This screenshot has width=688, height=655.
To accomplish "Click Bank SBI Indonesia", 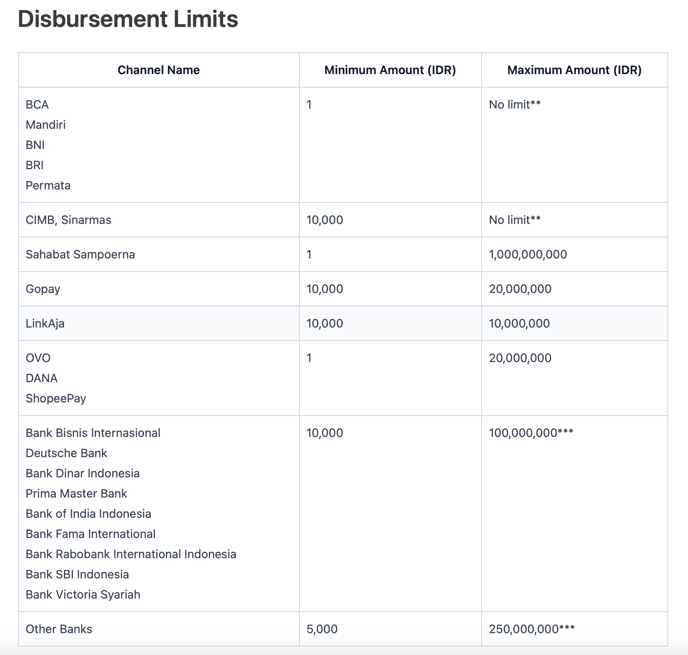I will [x=77, y=575].
